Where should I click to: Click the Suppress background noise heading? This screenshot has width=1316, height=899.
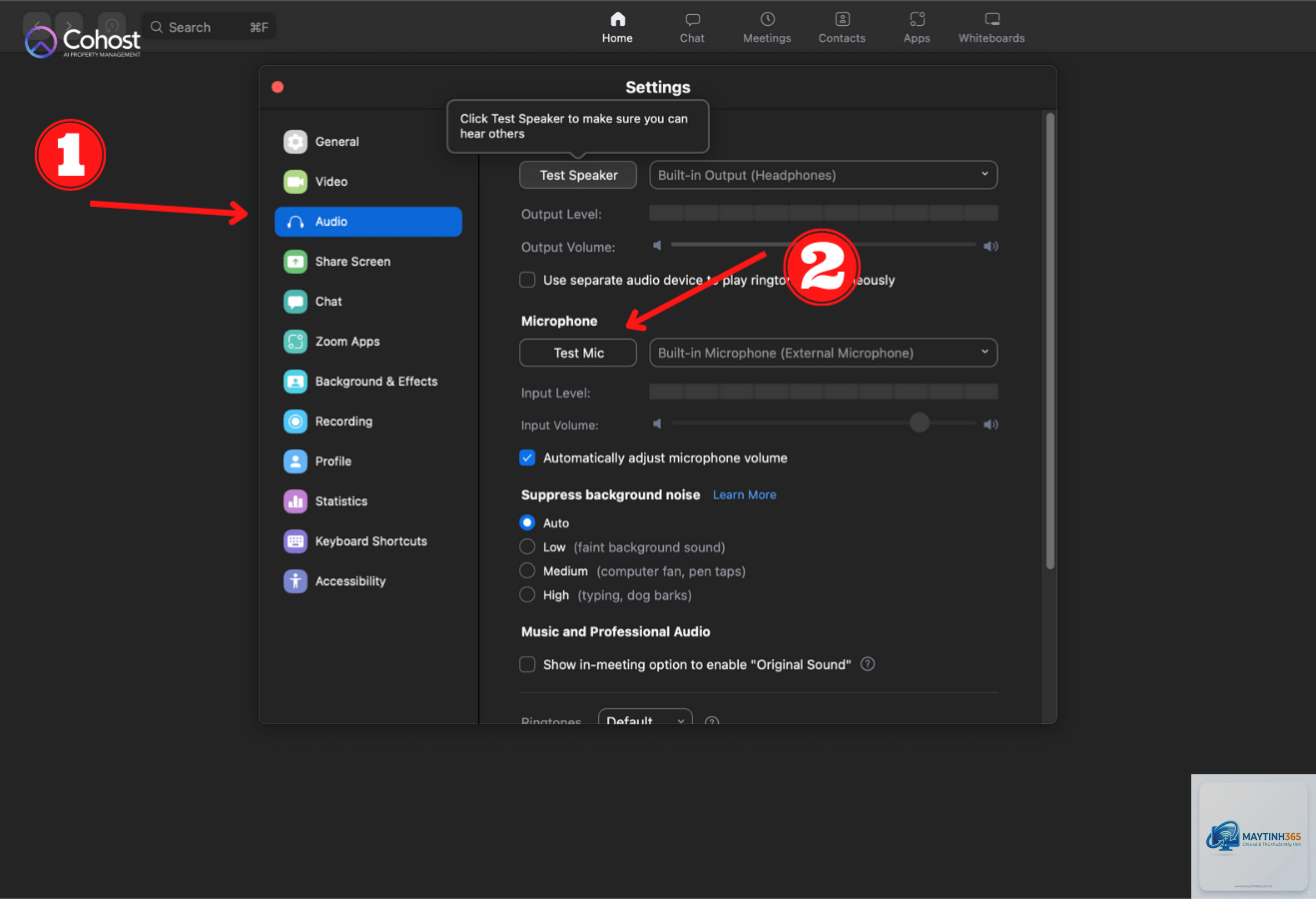[611, 494]
